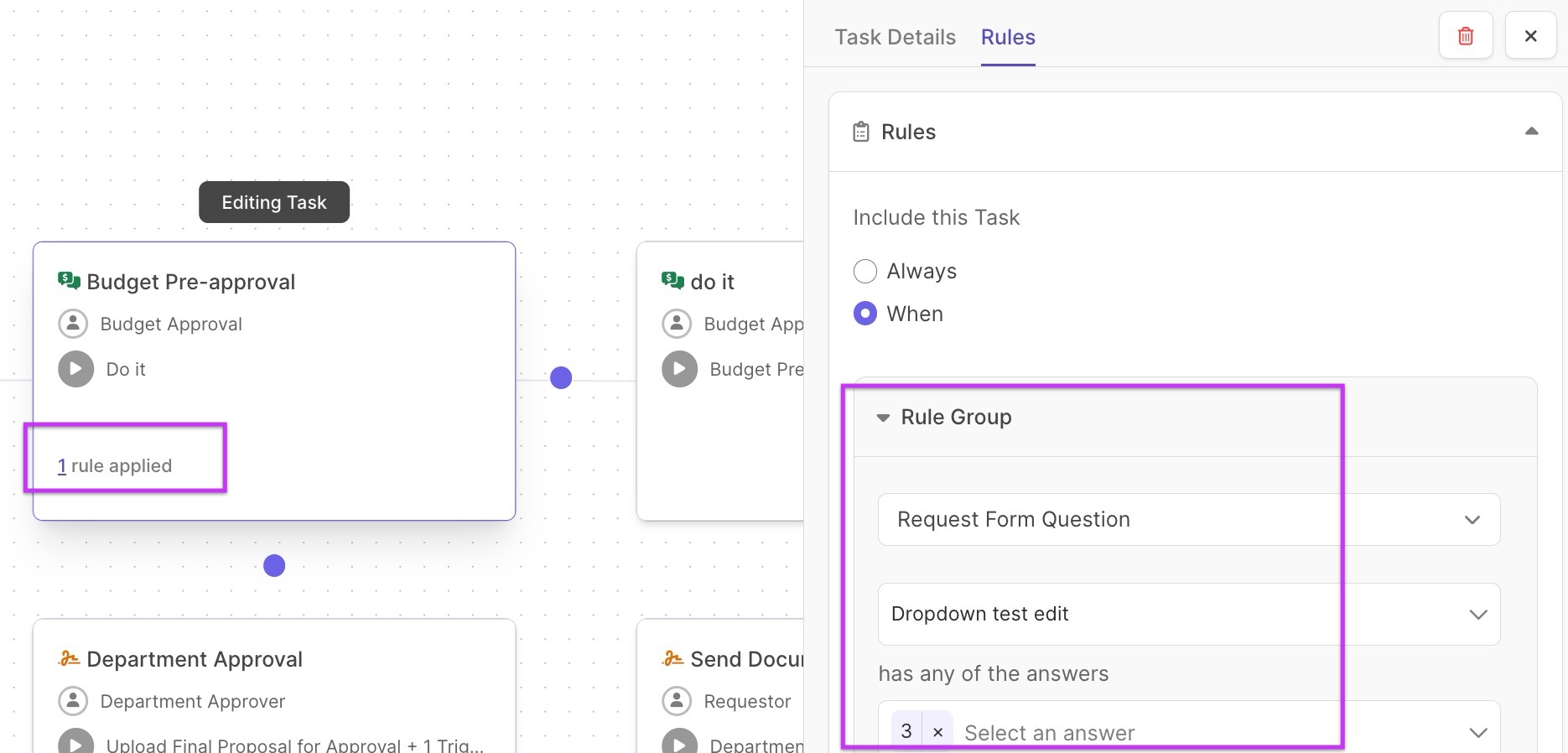Open the Dropdown test edit dropdown
This screenshot has width=1568, height=753.
point(1188,614)
